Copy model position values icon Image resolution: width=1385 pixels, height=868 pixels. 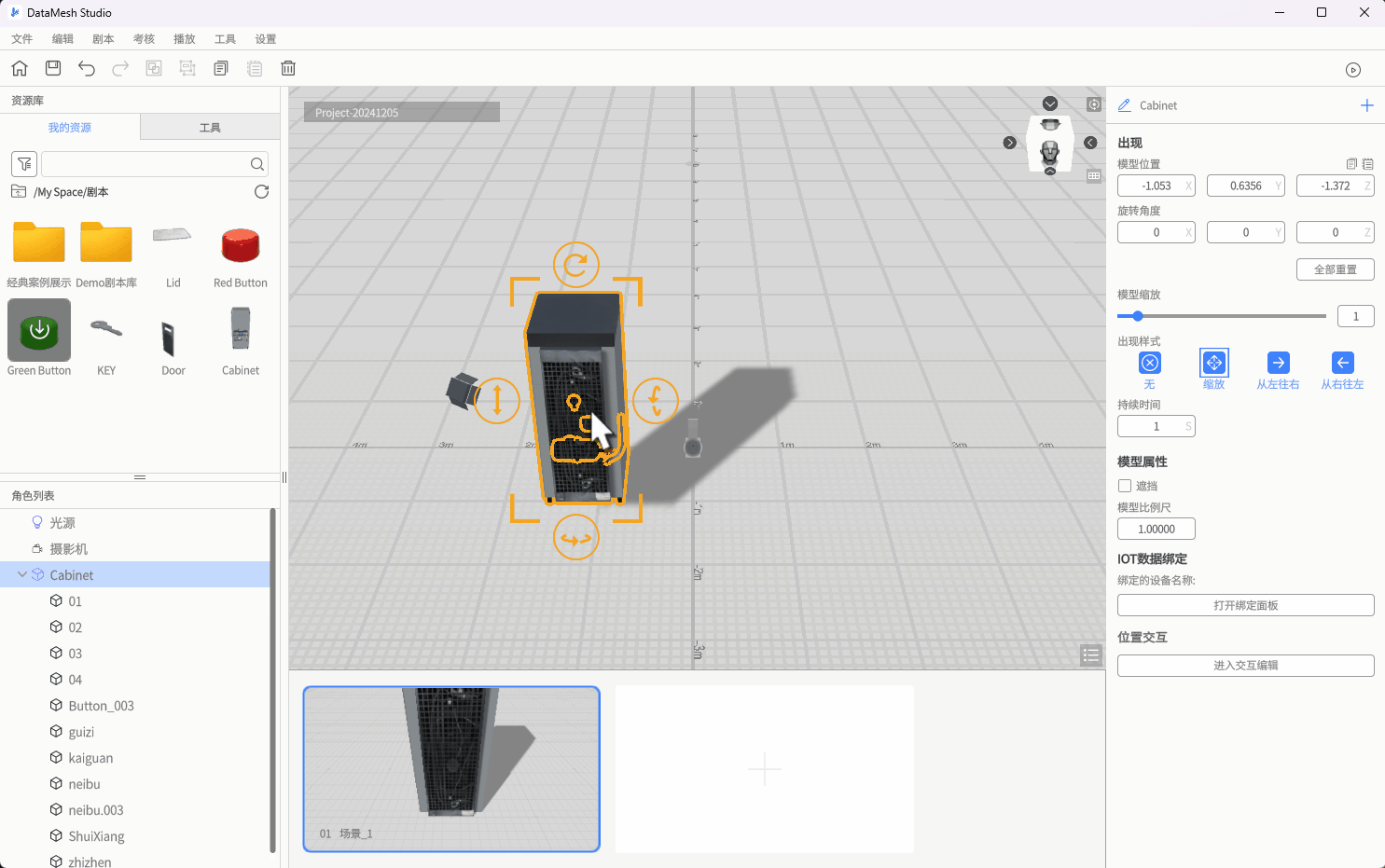point(1351,164)
